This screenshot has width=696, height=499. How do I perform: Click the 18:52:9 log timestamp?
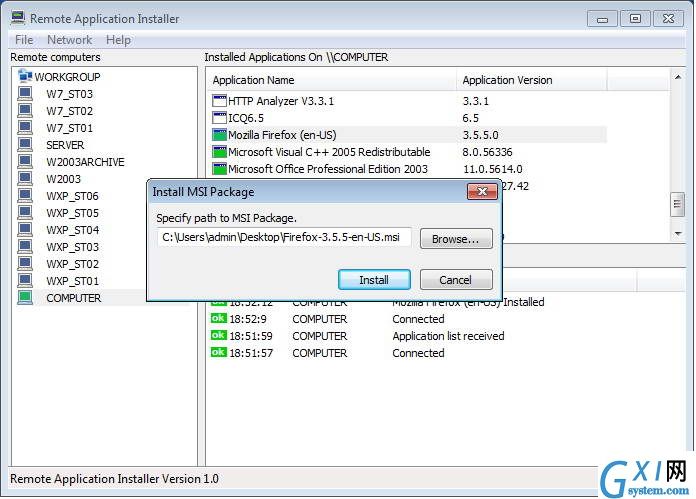tap(248, 319)
